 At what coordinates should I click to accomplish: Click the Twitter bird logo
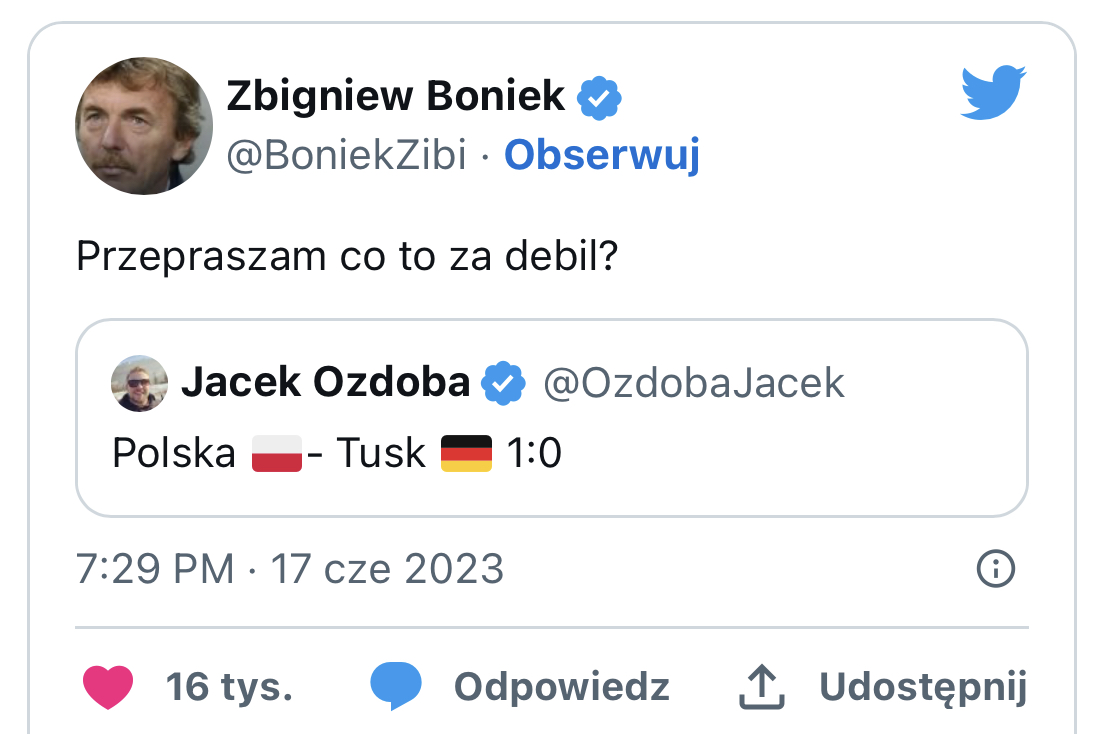(993, 93)
